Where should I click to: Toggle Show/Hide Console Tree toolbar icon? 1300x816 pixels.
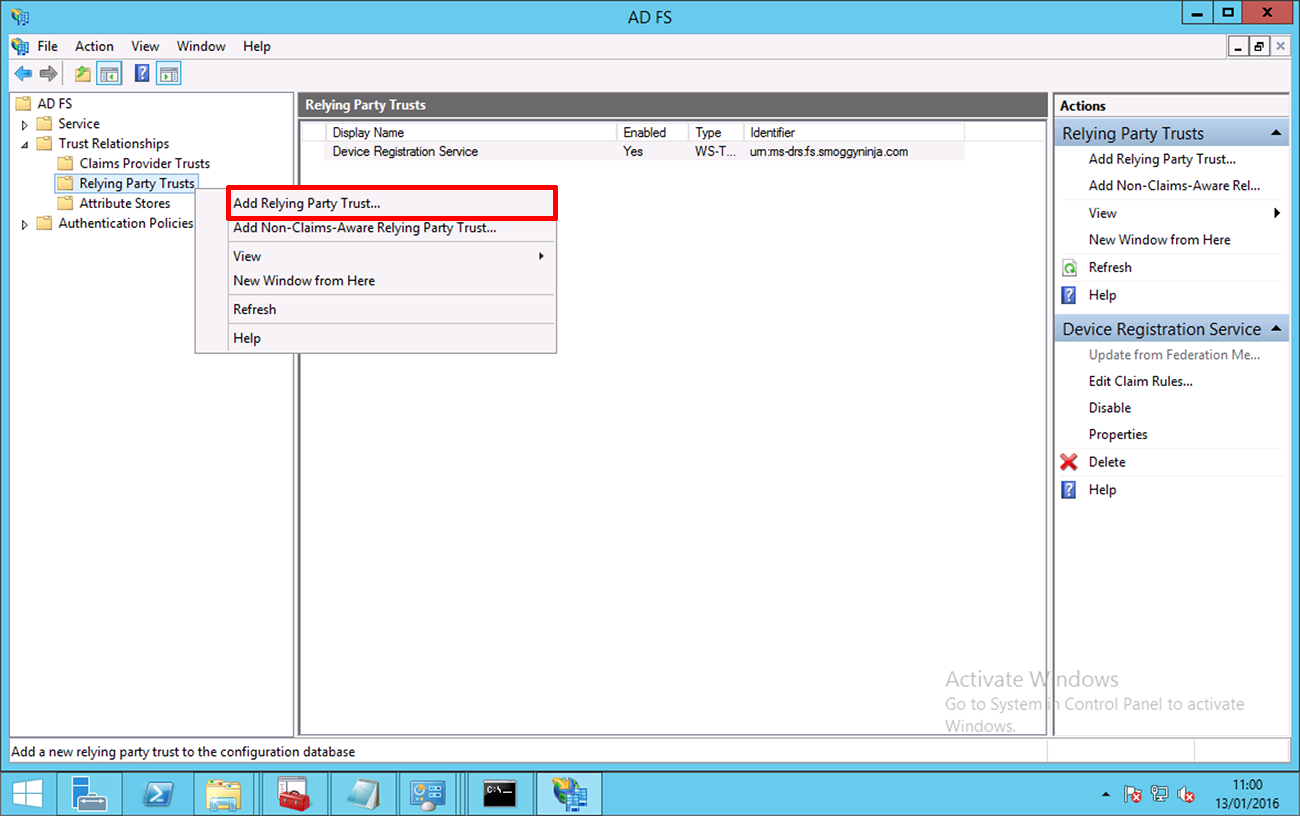click(109, 73)
